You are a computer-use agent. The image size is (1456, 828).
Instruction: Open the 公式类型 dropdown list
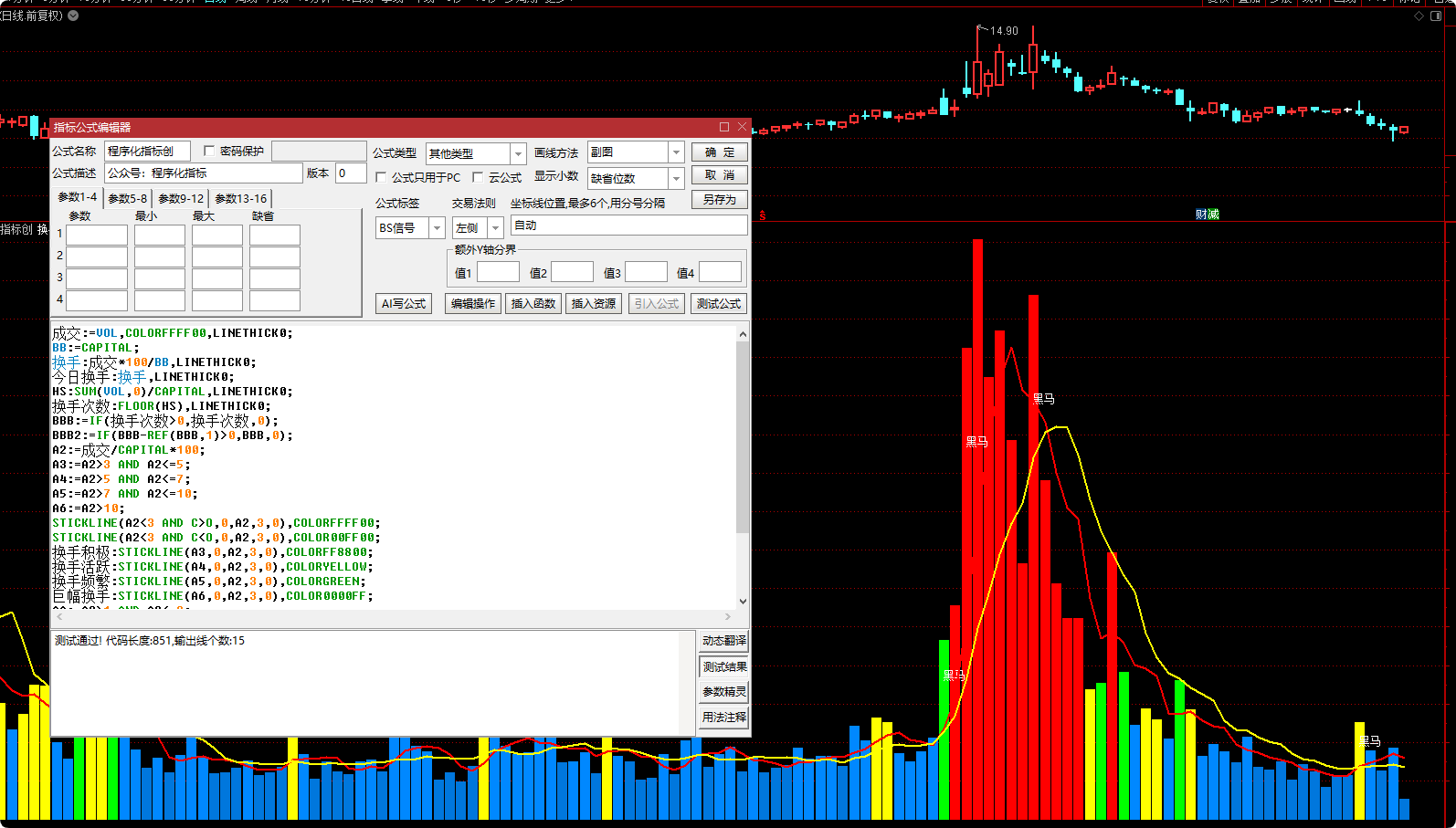click(x=518, y=153)
